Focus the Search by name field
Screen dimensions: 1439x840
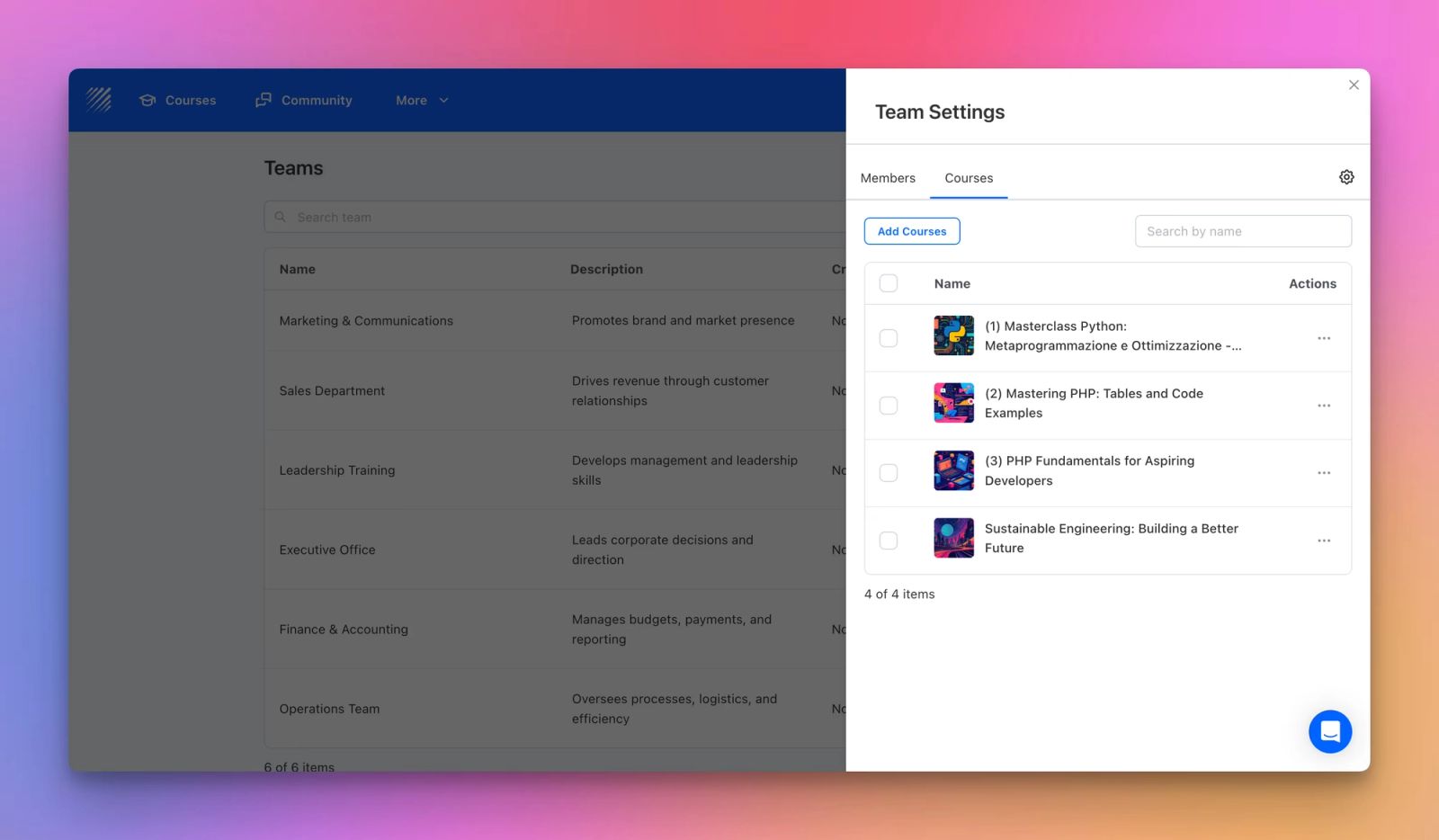point(1243,231)
